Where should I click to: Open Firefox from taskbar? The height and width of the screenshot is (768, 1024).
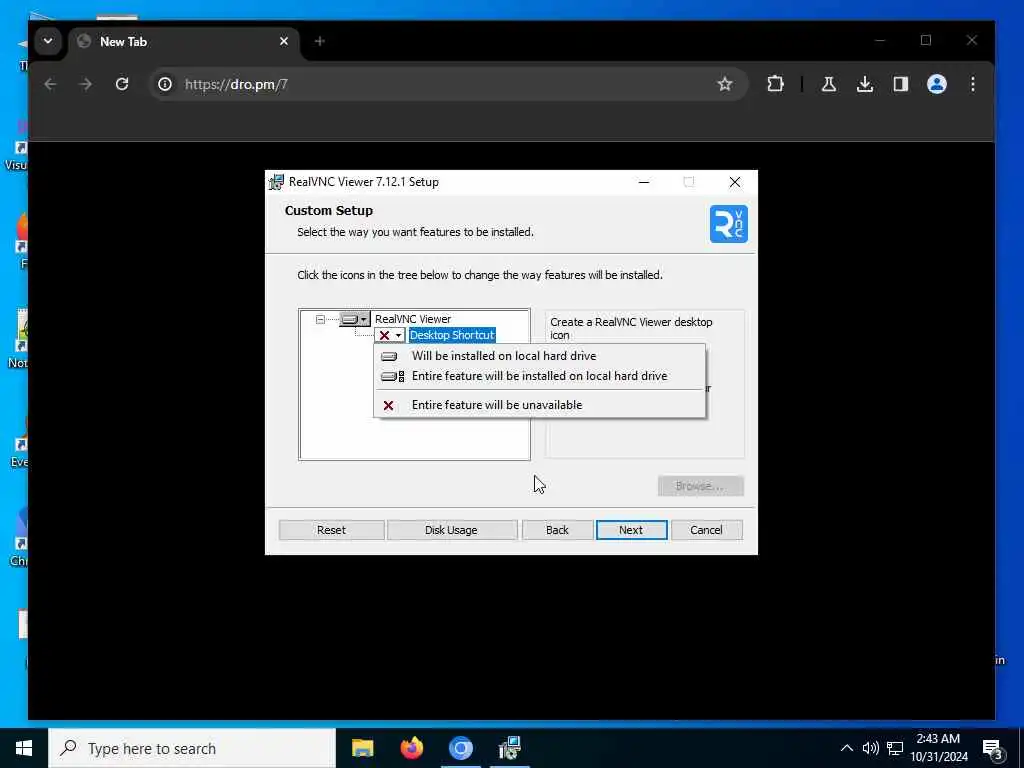click(x=411, y=748)
